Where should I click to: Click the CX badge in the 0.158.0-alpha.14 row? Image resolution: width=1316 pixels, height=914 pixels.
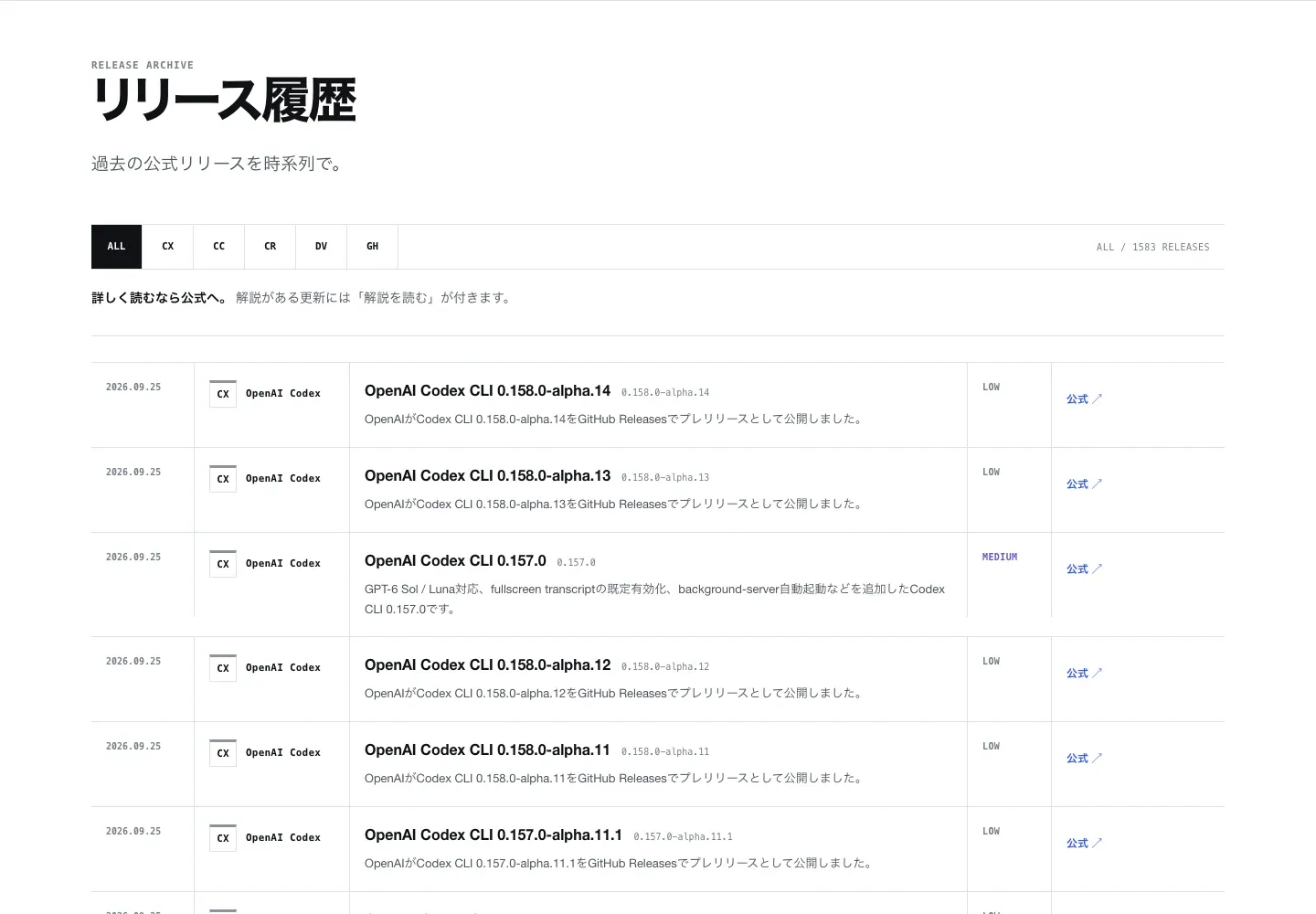(223, 394)
